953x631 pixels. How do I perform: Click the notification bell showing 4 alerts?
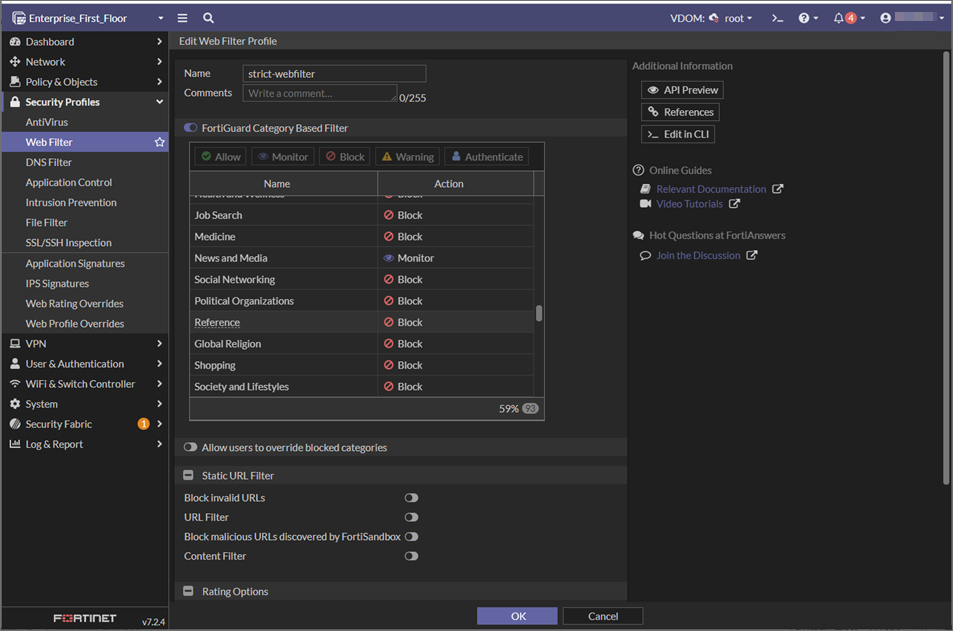[x=836, y=17]
